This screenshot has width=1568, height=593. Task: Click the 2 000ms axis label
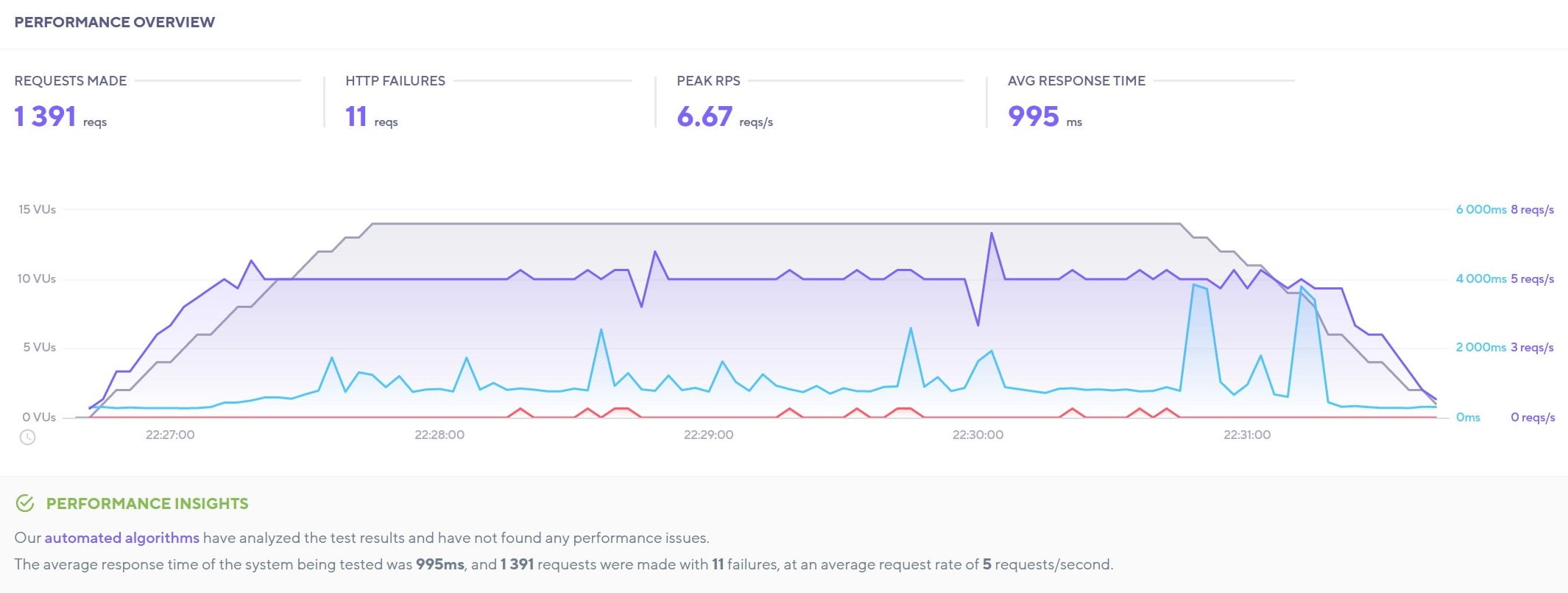coord(1481,347)
